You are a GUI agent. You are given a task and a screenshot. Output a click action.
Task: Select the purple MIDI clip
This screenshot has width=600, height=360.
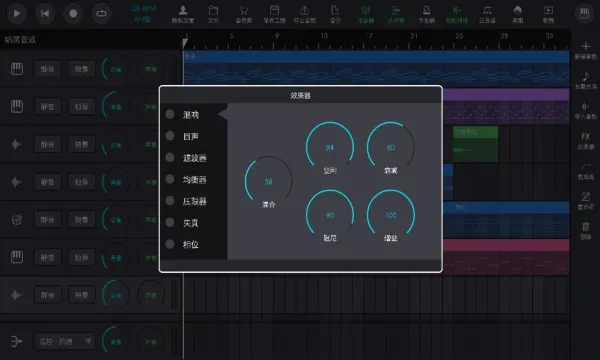[x=506, y=106]
